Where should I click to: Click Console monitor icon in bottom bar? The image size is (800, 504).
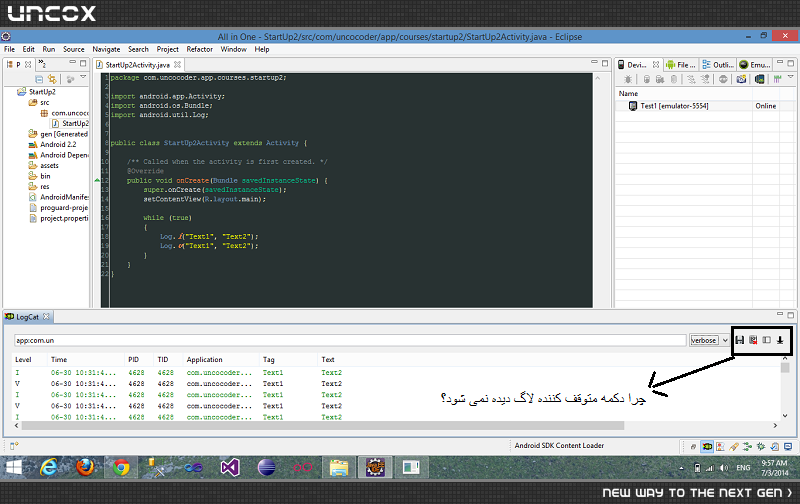point(788,447)
